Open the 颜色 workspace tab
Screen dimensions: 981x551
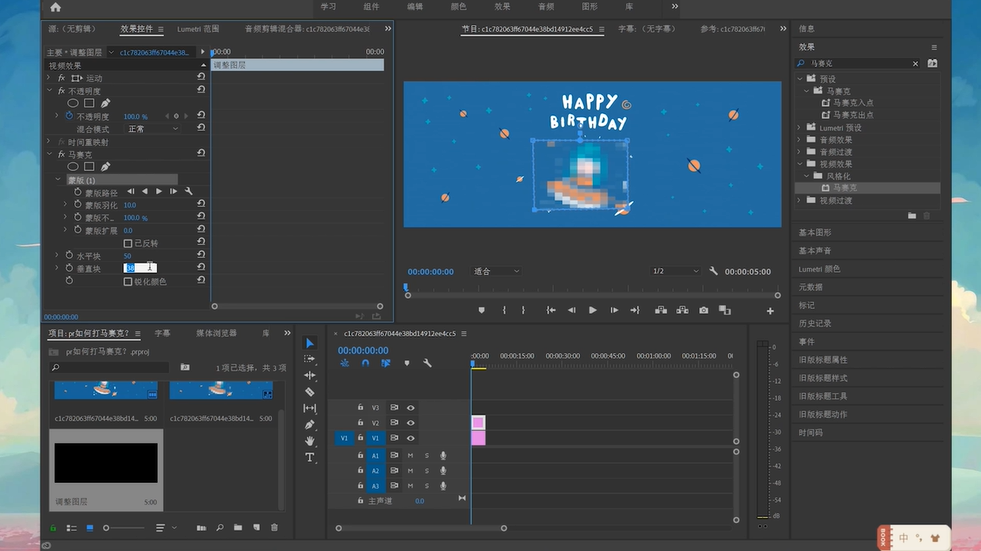pos(458,6)
